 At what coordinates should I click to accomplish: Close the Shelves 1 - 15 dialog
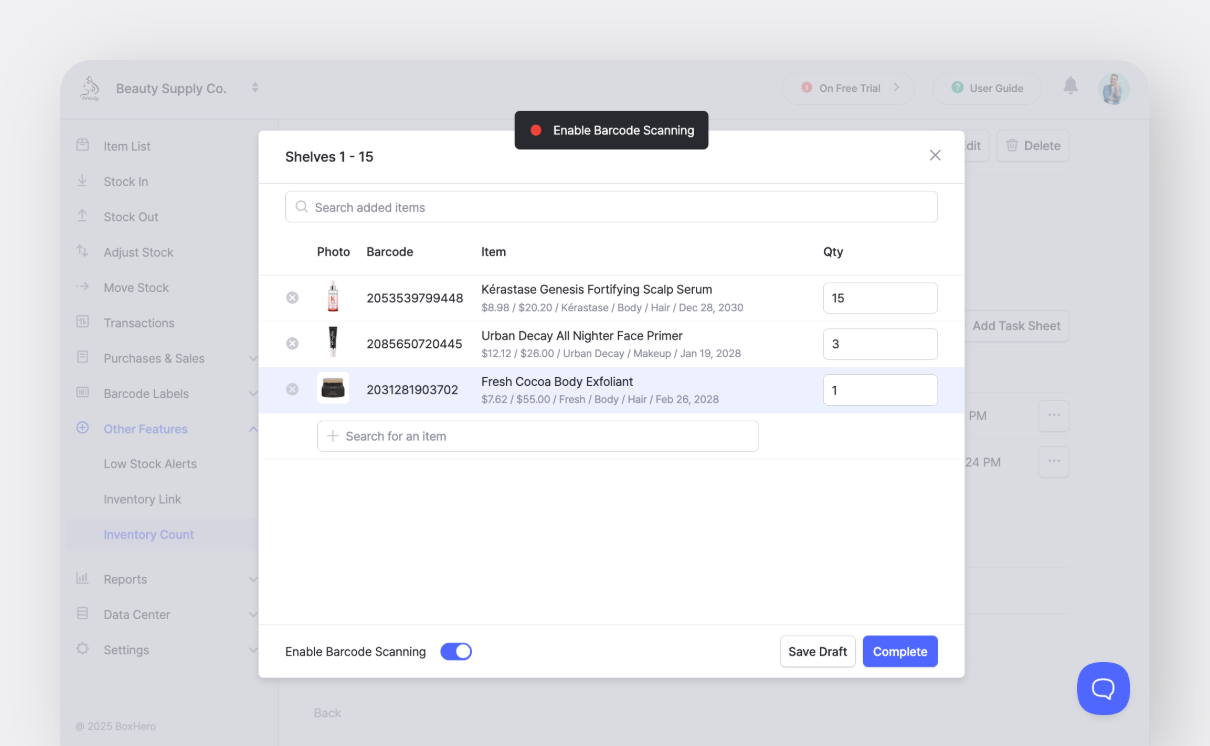click(935, 156)
